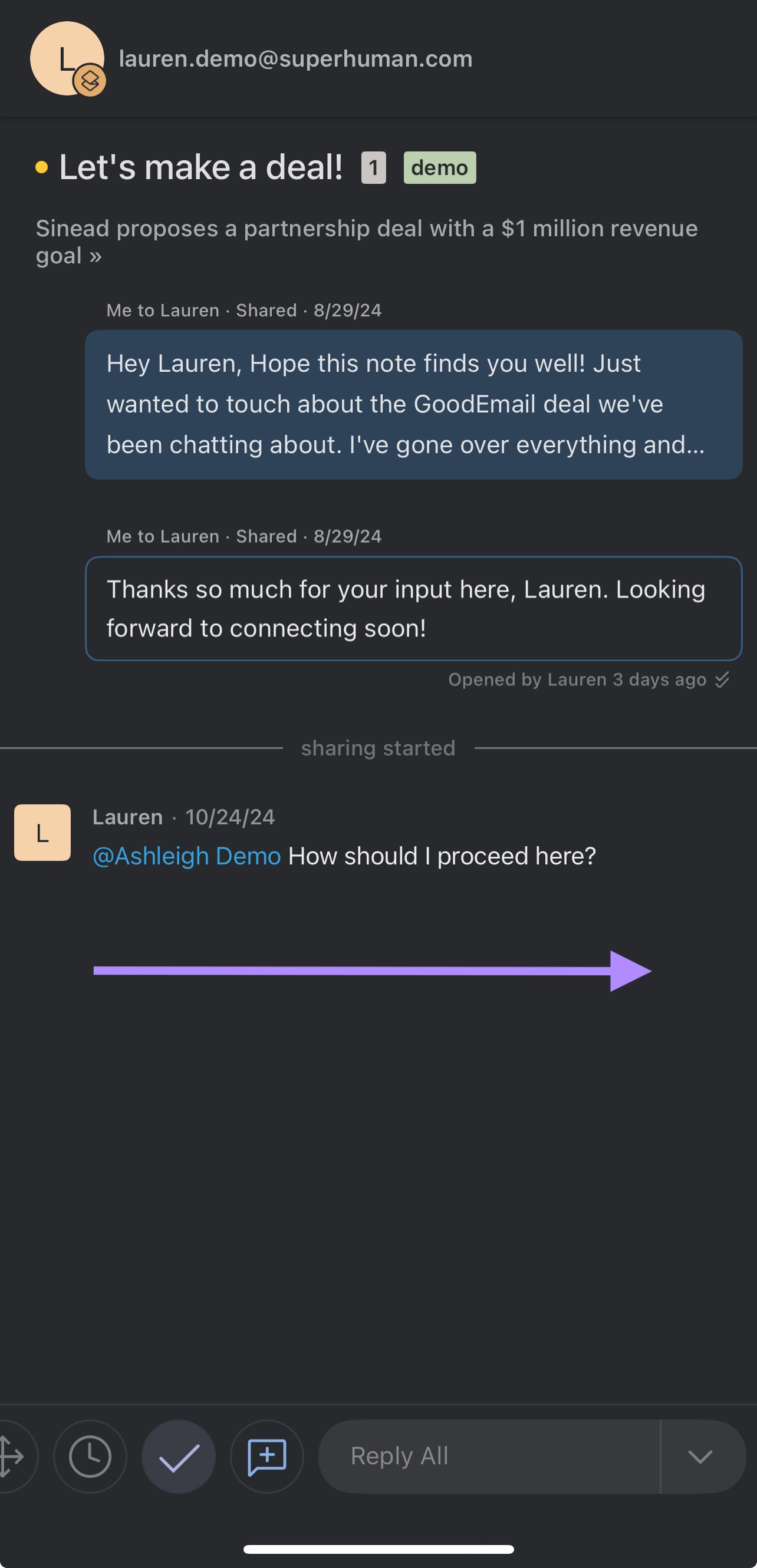This screenshot has width=757, height=1568.
Task: Tap the Reply All field
Action: coord(489,1457)
